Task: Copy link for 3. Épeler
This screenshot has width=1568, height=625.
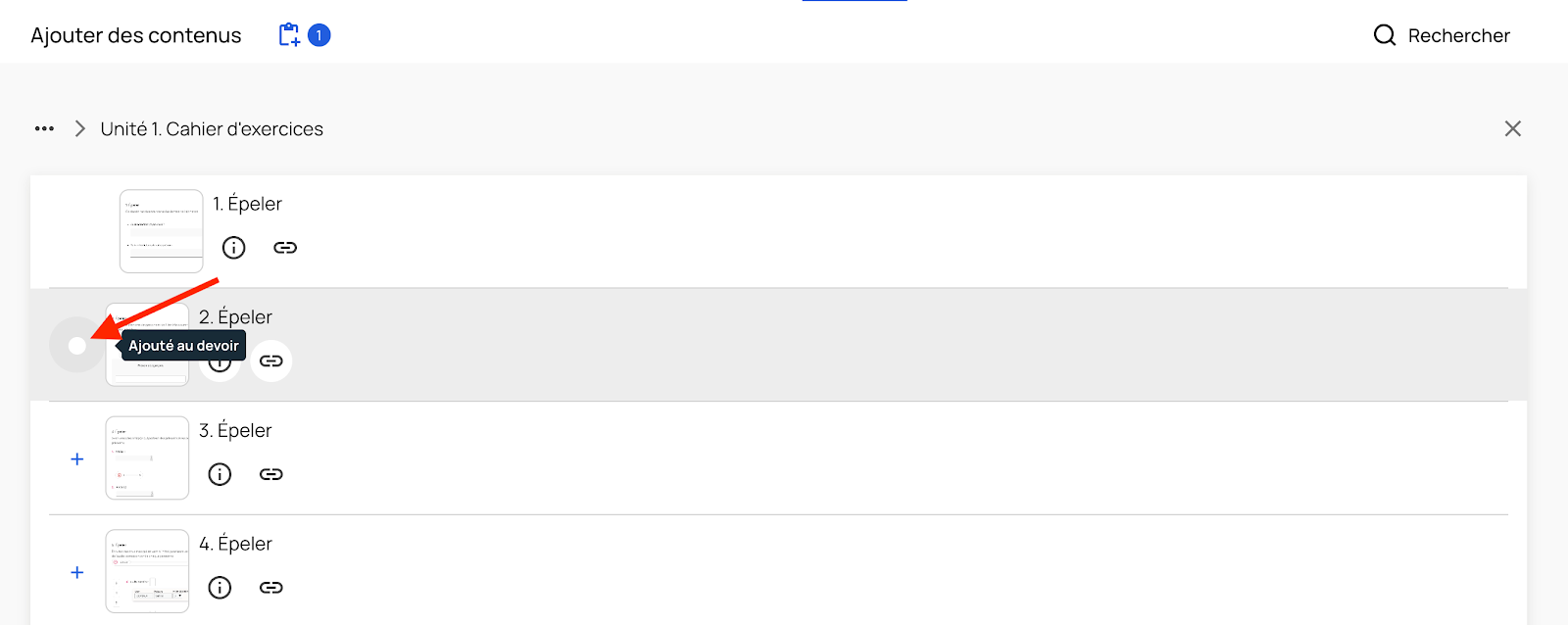Action: 271,475
